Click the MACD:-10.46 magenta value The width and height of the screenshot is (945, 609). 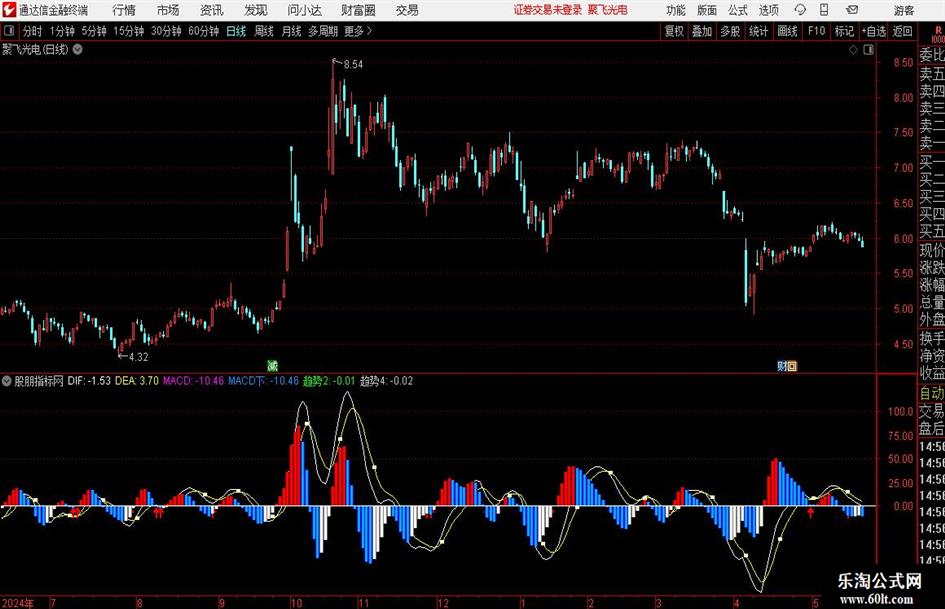193,381
